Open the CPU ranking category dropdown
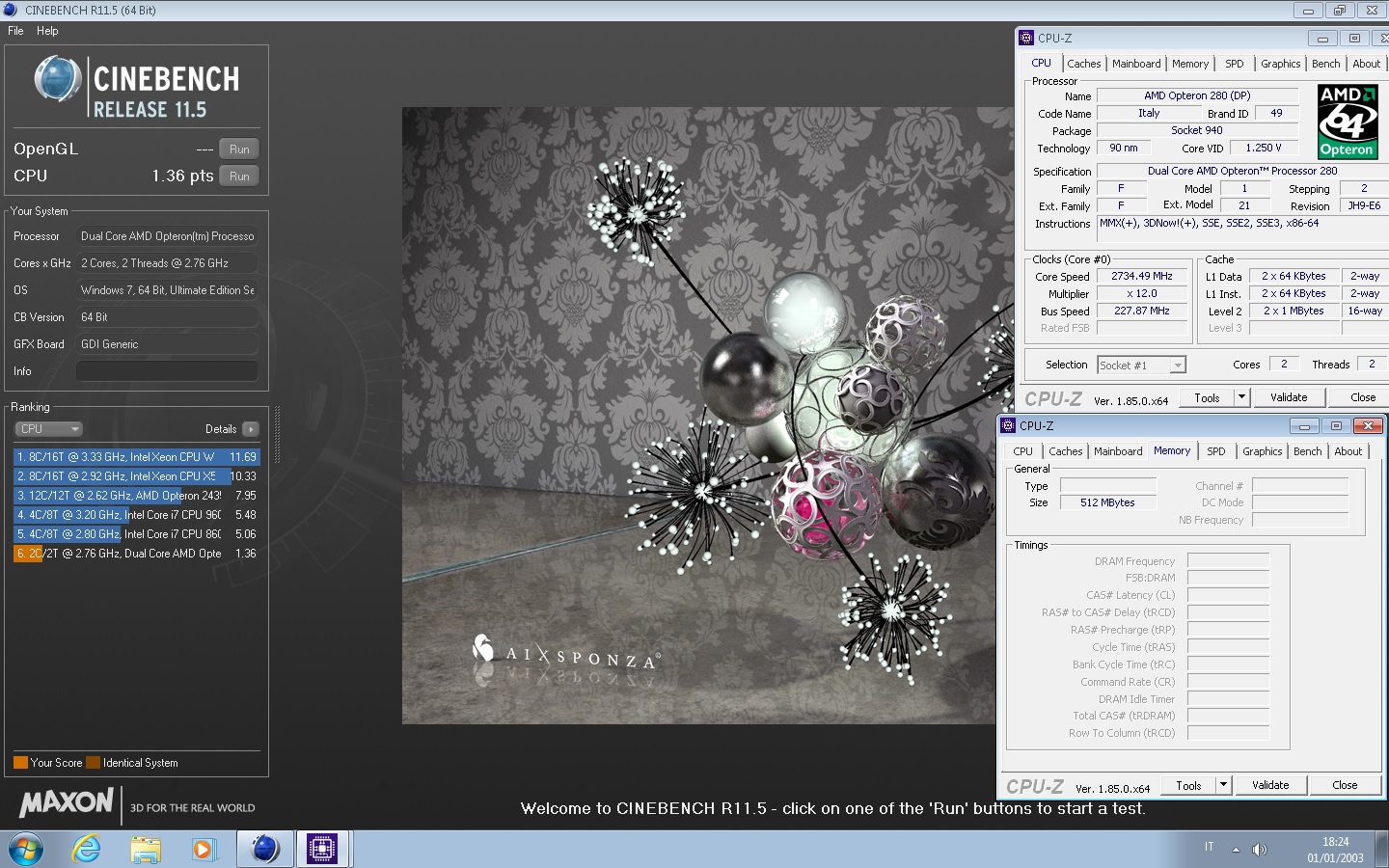Image resolution: width=1389 pixels, height=868 pixels. pos(48,429)
